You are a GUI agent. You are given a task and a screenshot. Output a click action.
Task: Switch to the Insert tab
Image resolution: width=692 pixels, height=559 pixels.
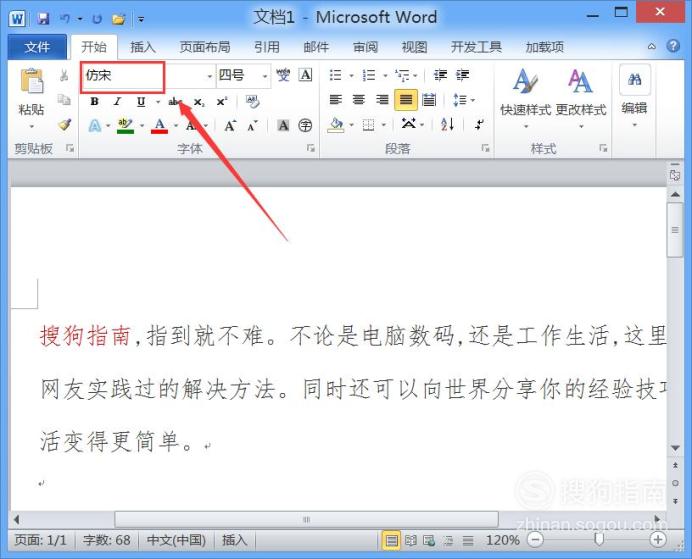coord(143,46)
